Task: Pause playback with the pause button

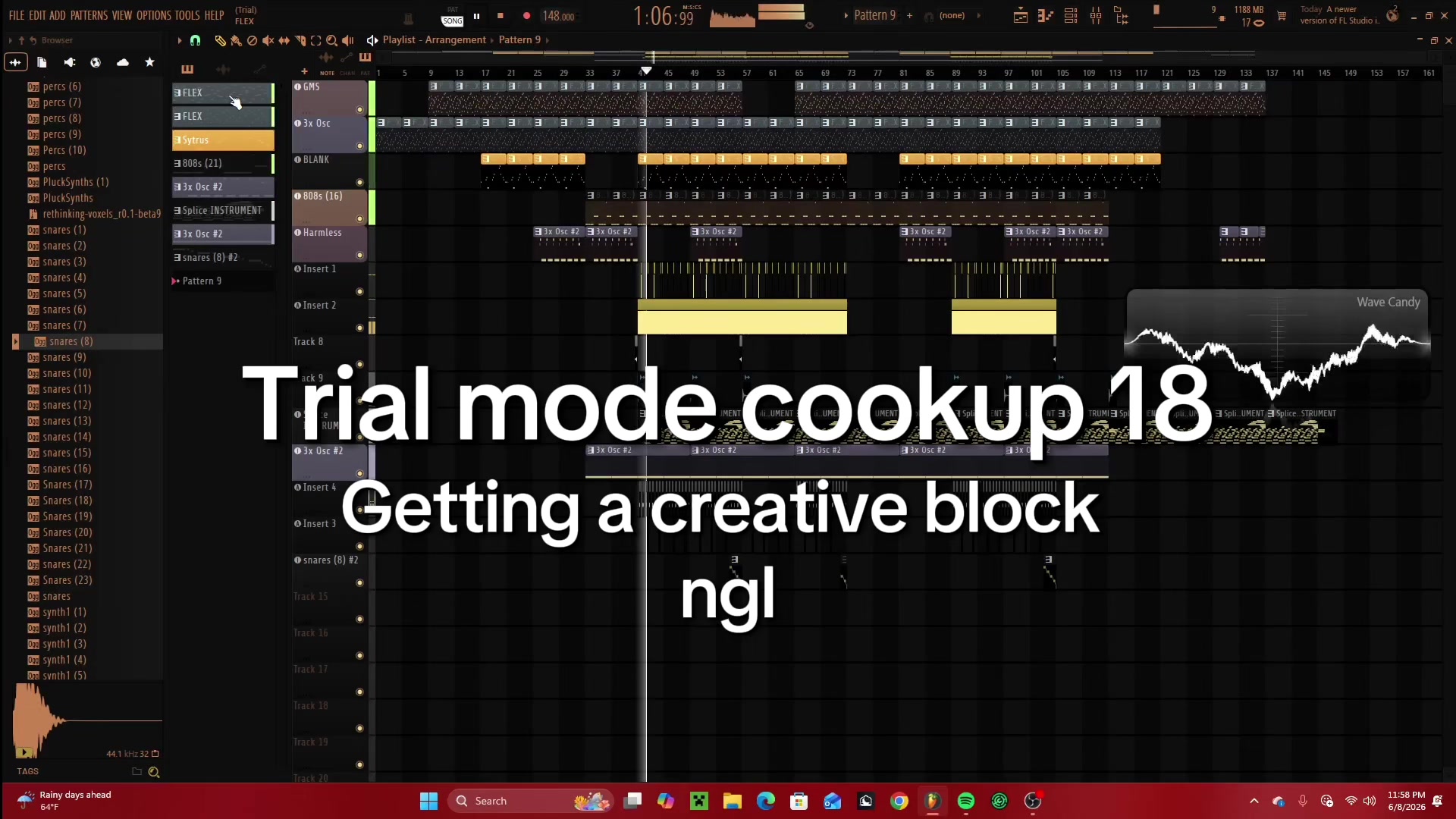Action: tap(476, 16)
